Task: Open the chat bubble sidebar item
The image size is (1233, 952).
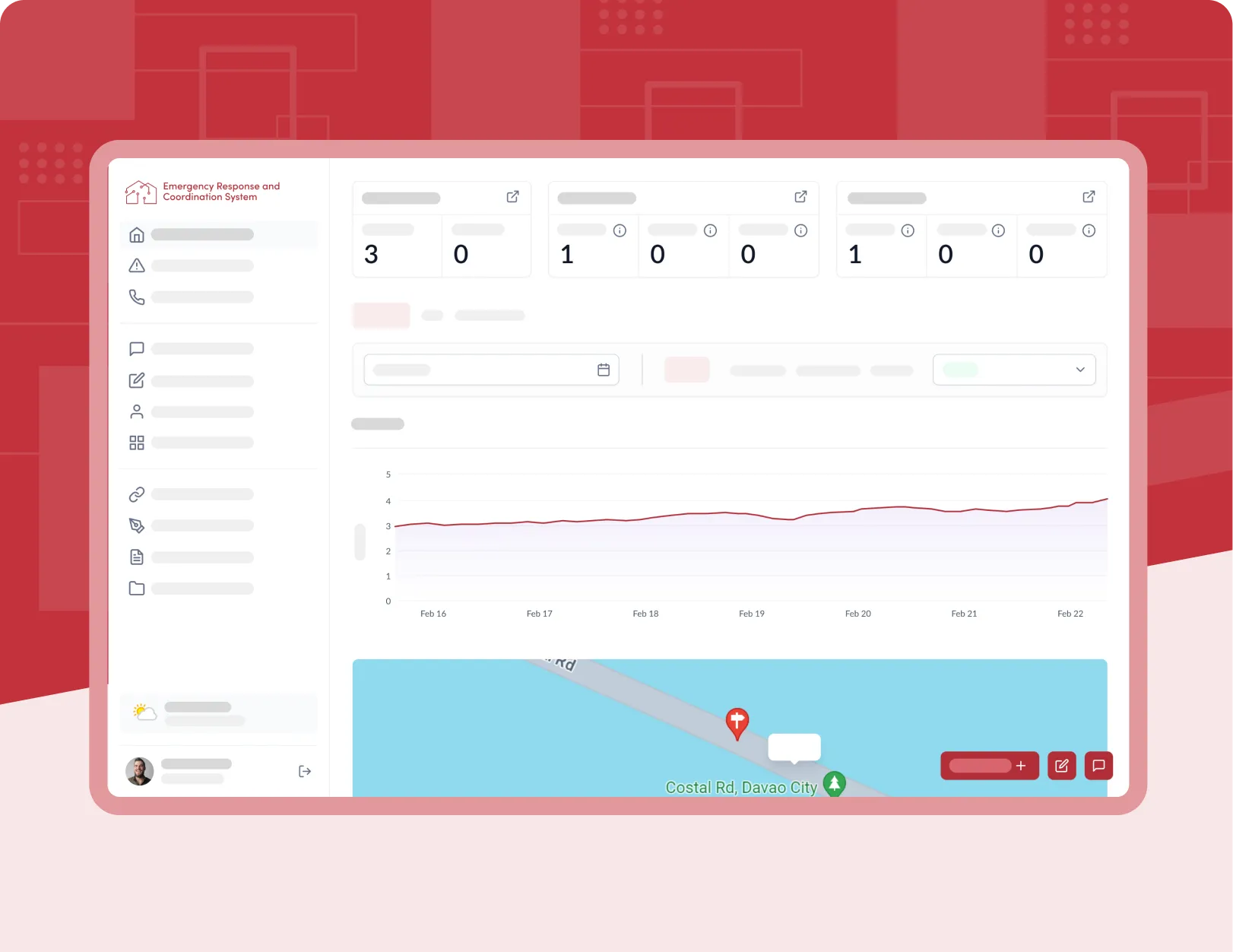Action: (137, 348)
